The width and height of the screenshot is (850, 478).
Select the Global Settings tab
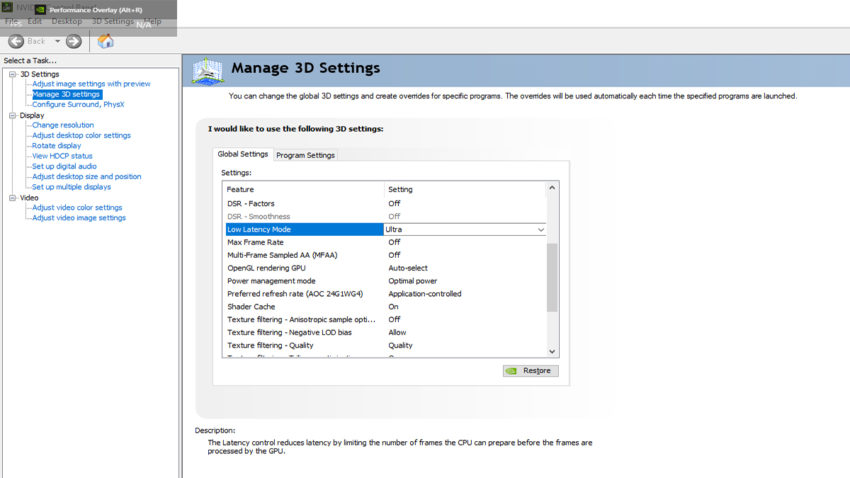(243, 154)
